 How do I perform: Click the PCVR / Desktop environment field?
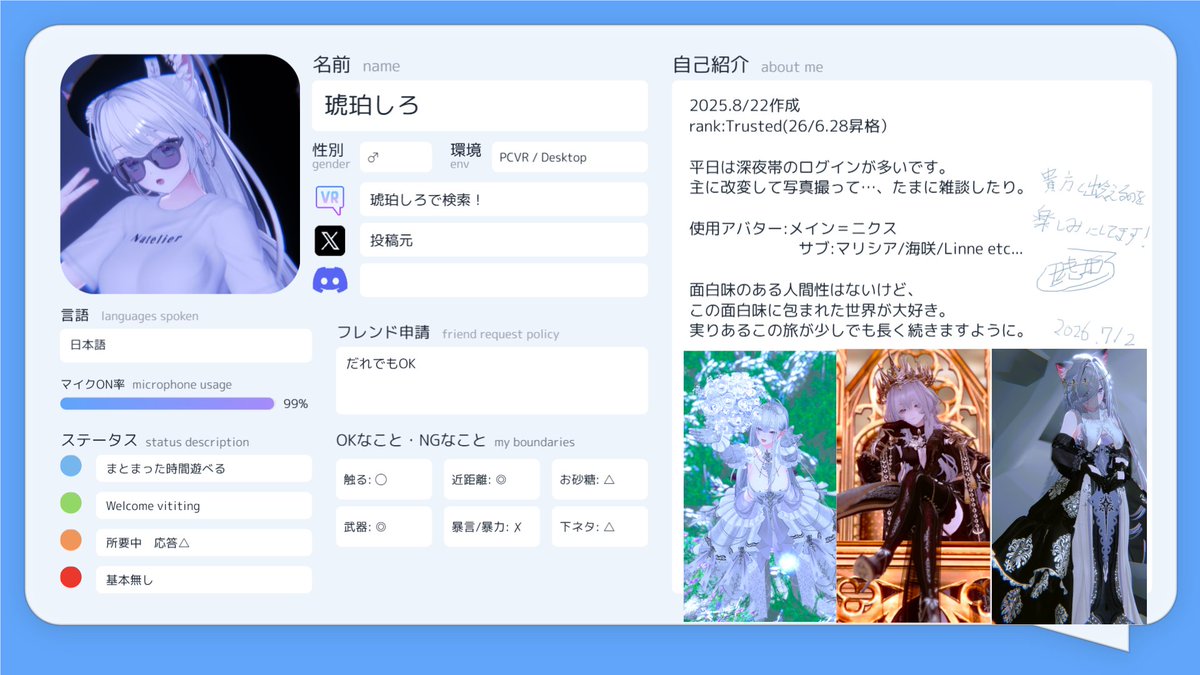click(x=570, y=157)
